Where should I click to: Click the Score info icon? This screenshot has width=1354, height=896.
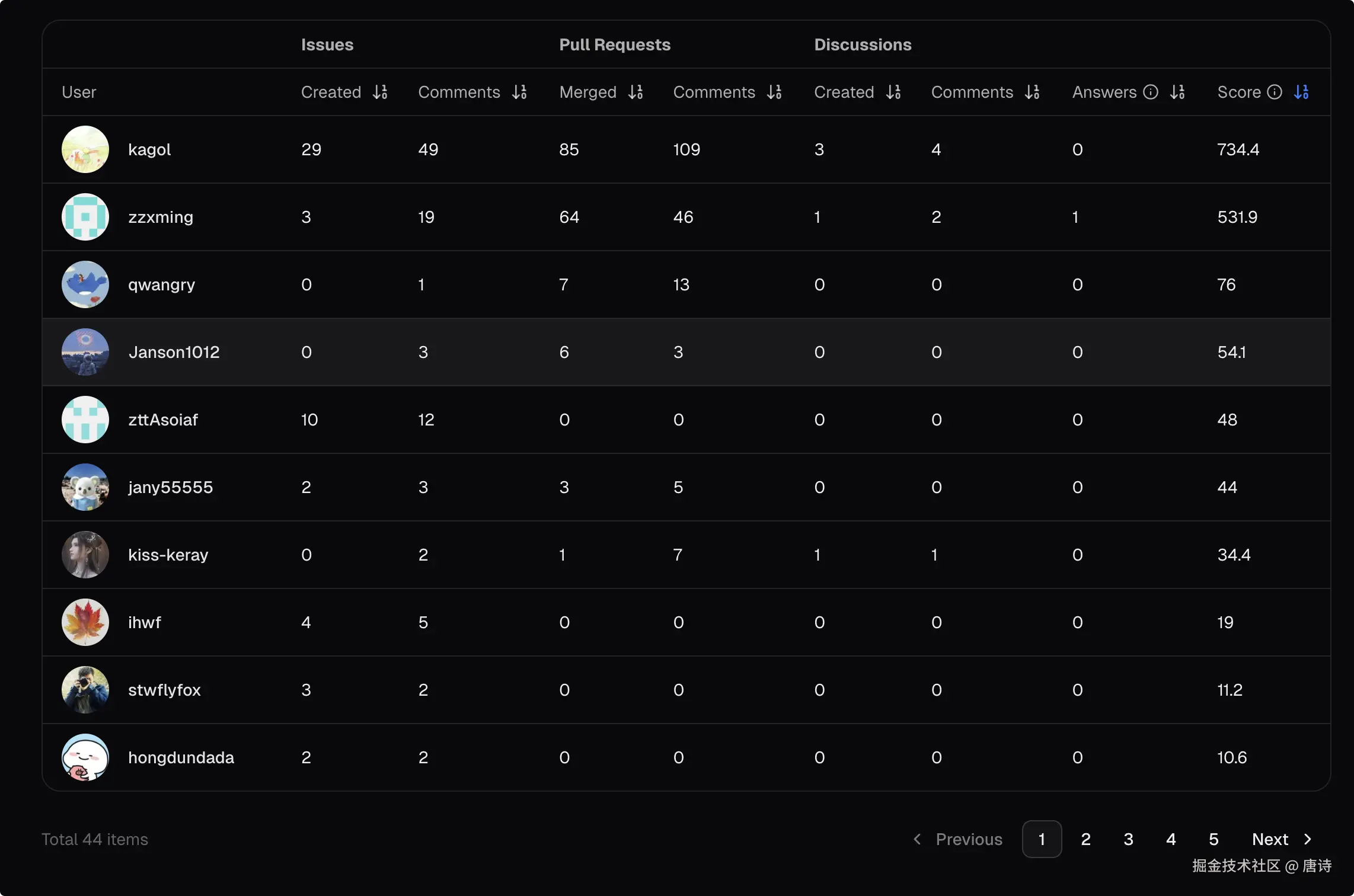click(x=1275, y=92)
